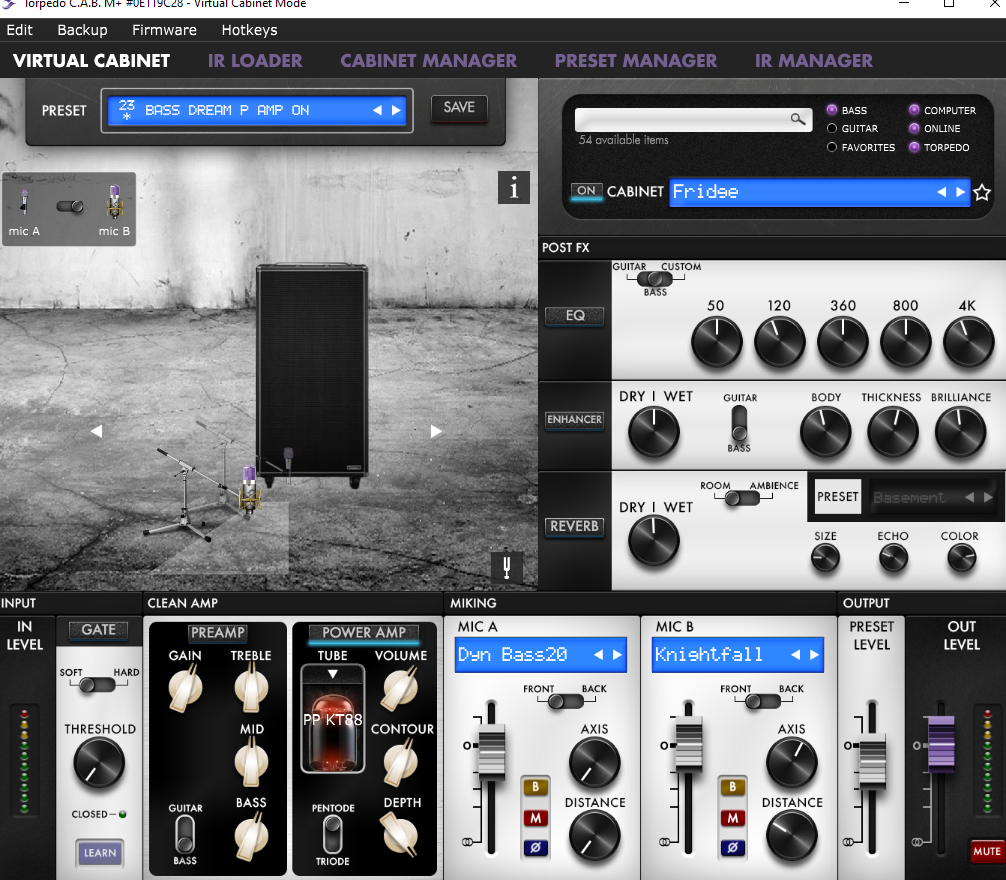
Task: Click the info icon in cabinet room
Action: (x=513, y=188)
